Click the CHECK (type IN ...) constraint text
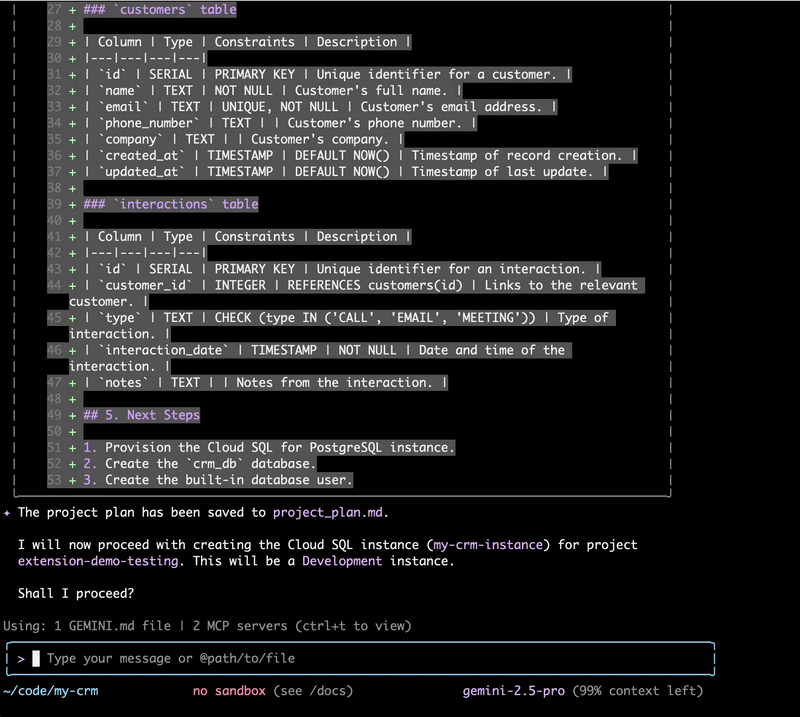 pyautogui.click(x=374, y=318)
